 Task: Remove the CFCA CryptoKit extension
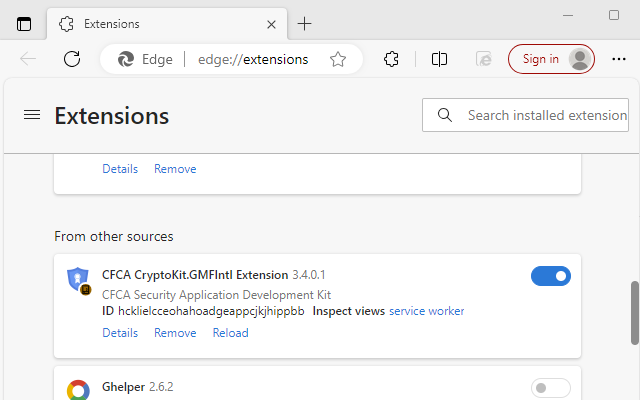pyautogui.click(x=175, y=333)
